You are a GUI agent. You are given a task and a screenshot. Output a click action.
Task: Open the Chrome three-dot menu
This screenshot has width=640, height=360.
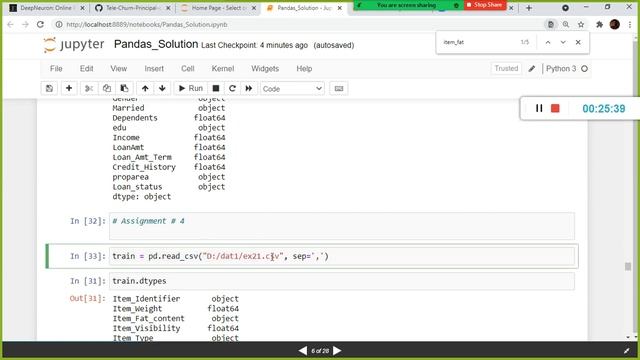pos(630,24)
